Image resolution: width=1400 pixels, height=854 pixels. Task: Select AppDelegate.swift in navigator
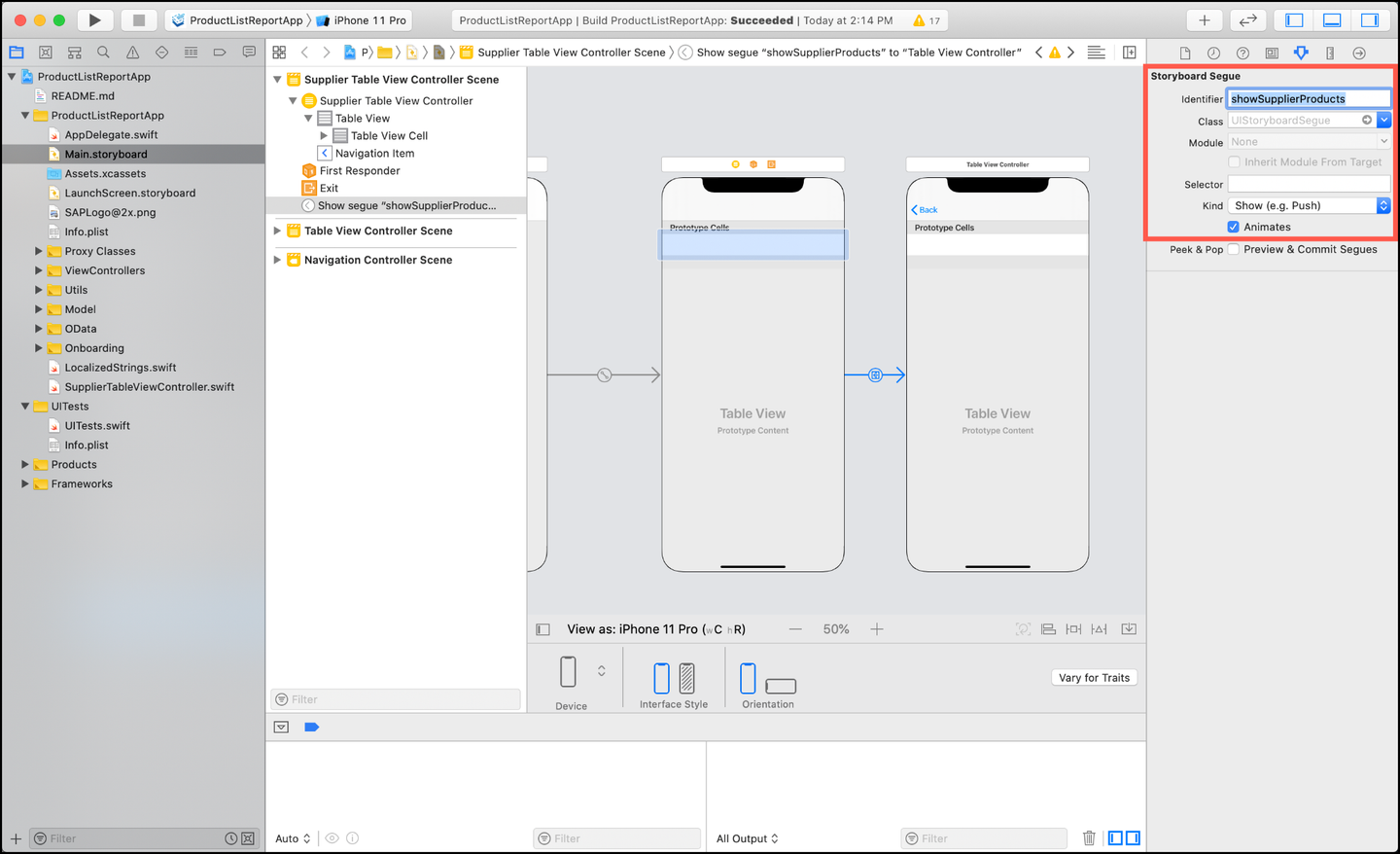111,134
